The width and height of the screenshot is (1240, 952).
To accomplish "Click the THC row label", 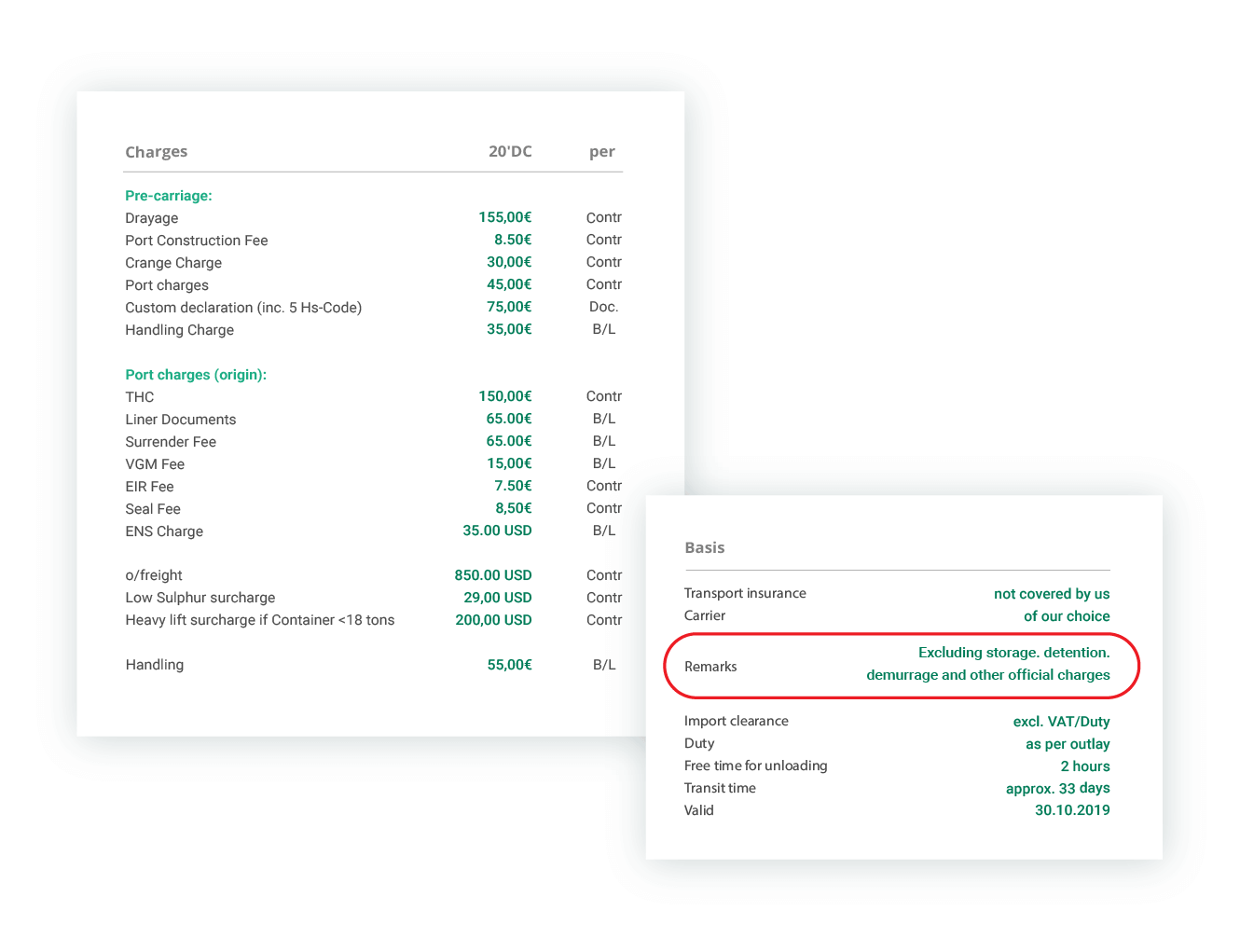I will [140, 397].
